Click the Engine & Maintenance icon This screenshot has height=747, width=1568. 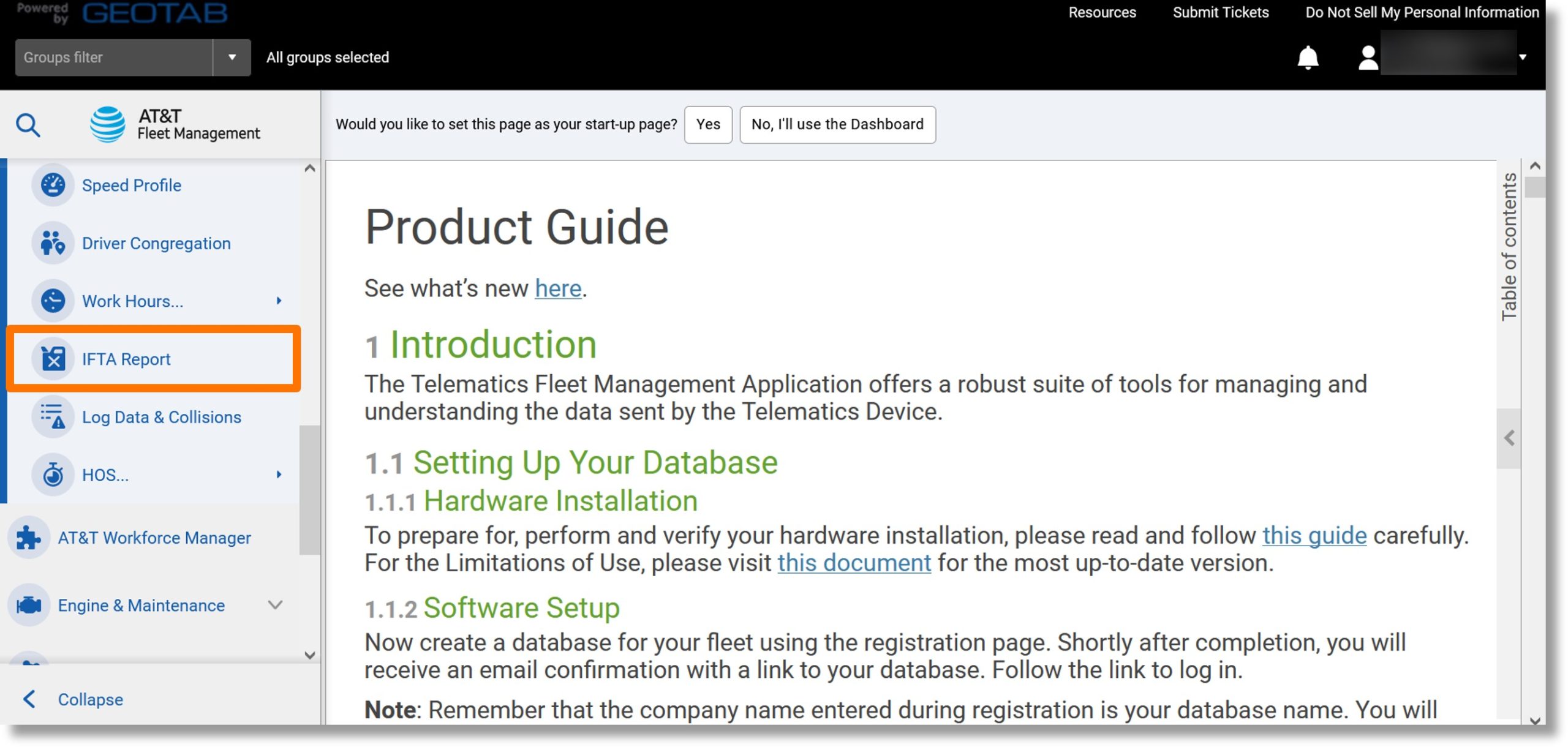(31, 605)
